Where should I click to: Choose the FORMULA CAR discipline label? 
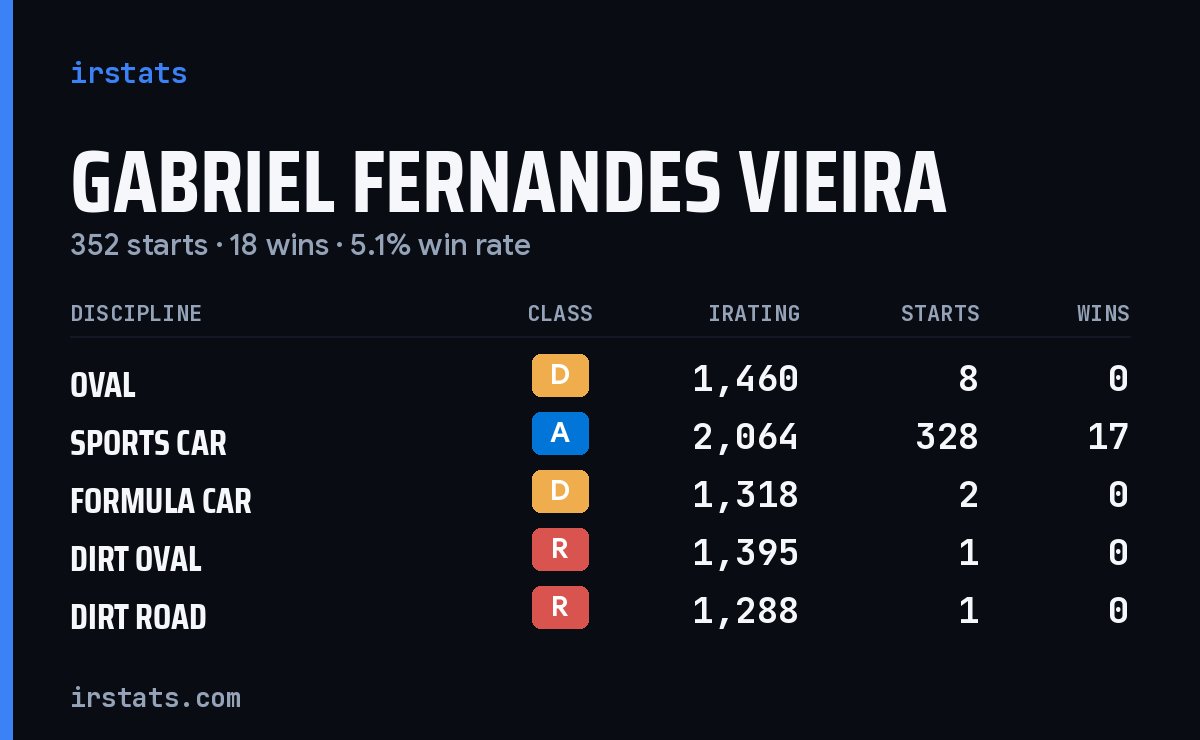click(x=161, y=501)
